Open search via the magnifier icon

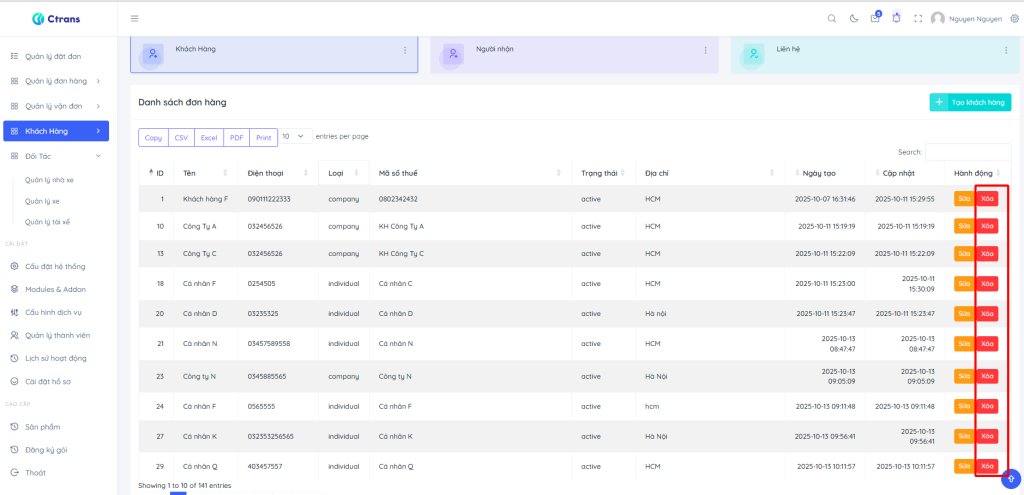pyautogui.click(x=832, y=18)
